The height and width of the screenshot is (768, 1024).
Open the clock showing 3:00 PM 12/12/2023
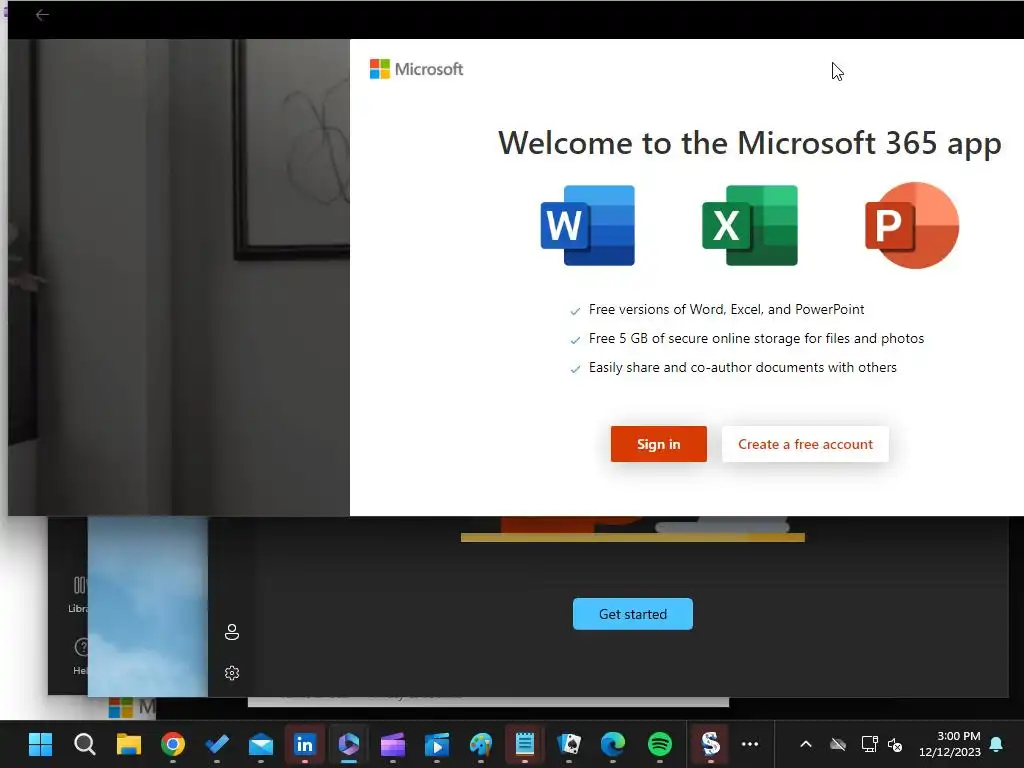click(x=950, y=744)
